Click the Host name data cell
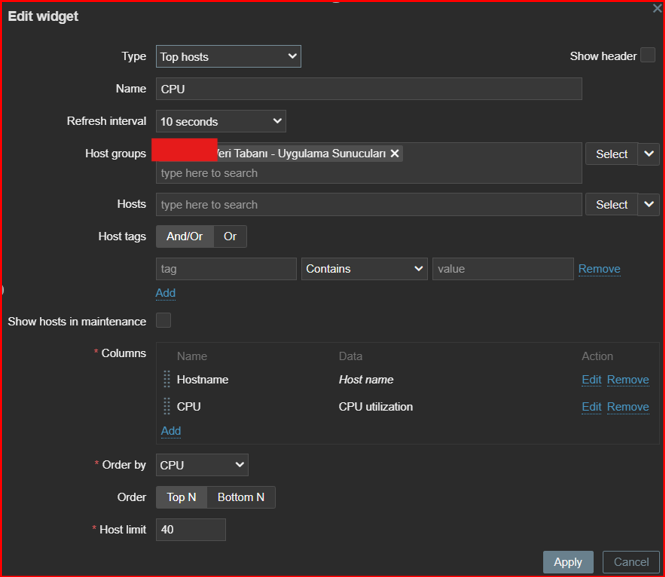Image resolution: width=665 pixels, height=577 pixels. [366, 379]
